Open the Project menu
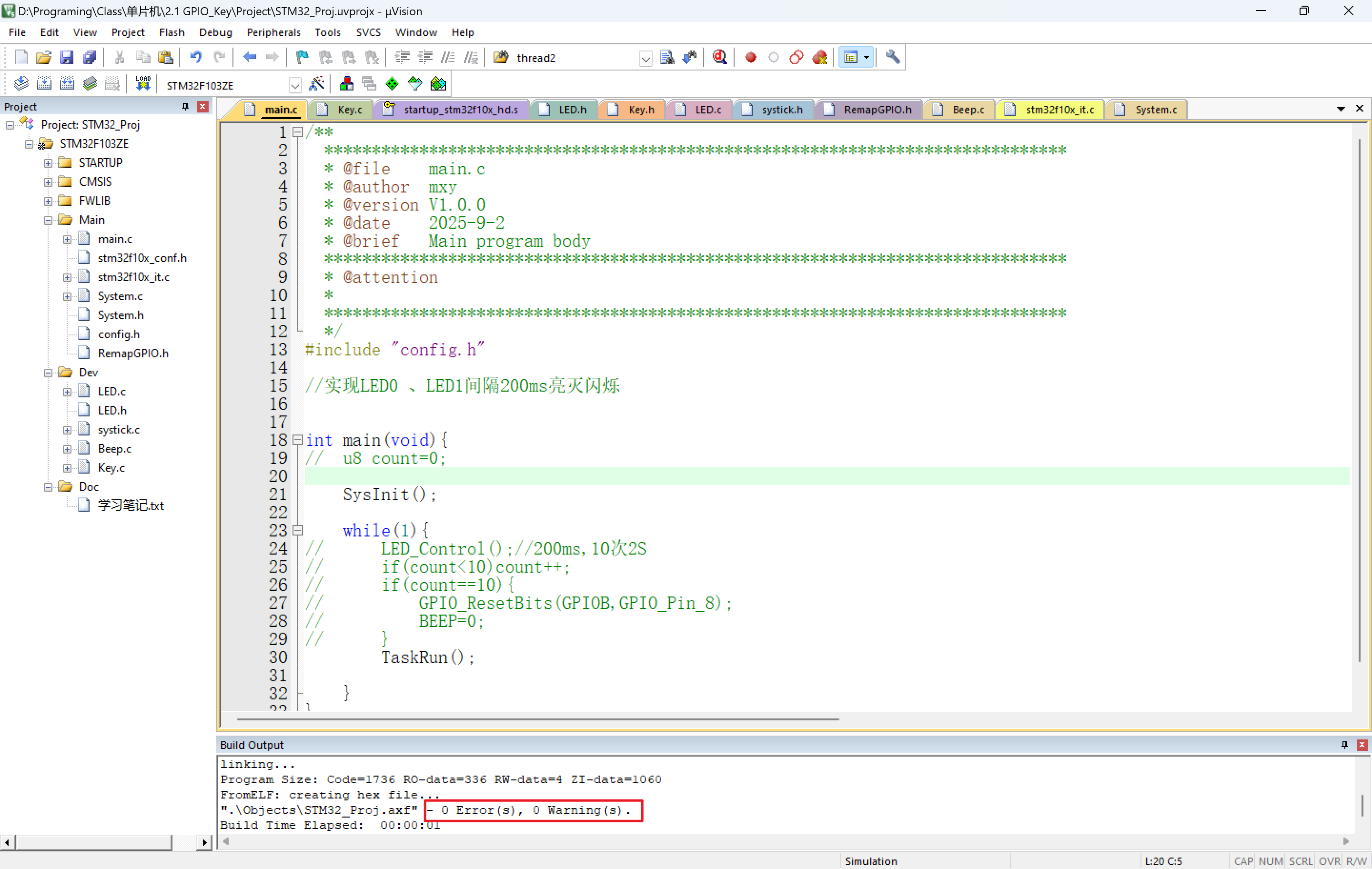The height and width of the screenshot is (869, 1372). (x=128, y=32)
